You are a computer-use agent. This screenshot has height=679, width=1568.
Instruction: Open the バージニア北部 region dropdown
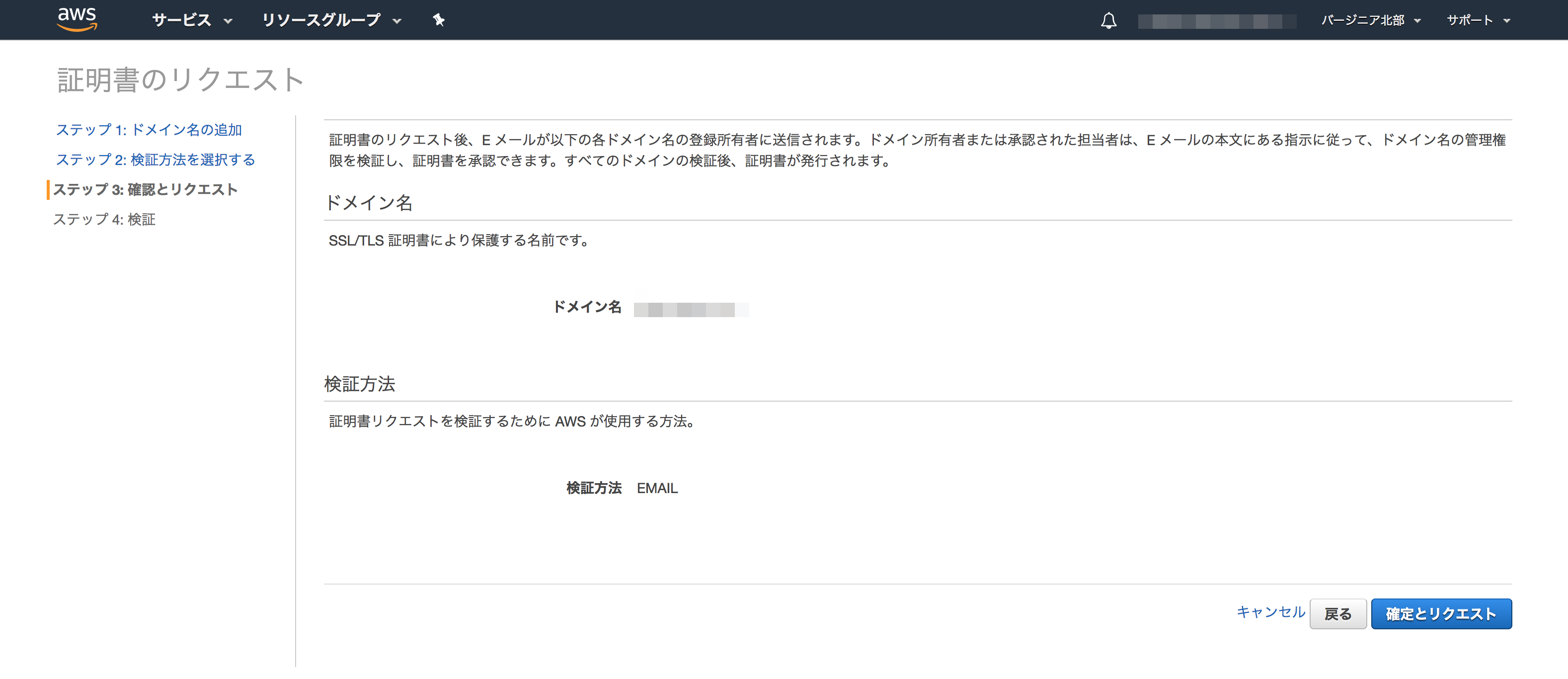point(1370,20)
